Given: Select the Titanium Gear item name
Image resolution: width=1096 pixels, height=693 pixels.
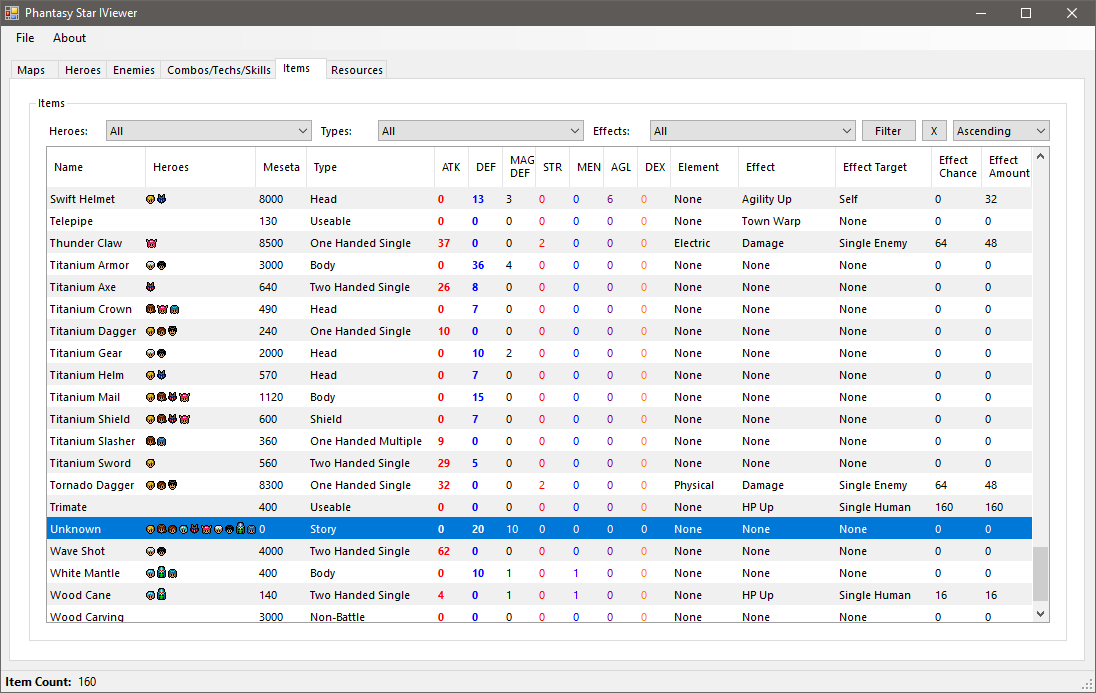Looking at the screenshot, I should [86, 354].
